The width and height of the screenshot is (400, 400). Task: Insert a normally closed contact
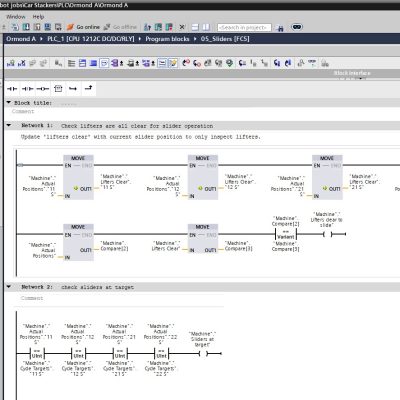[x=27, y=89]
